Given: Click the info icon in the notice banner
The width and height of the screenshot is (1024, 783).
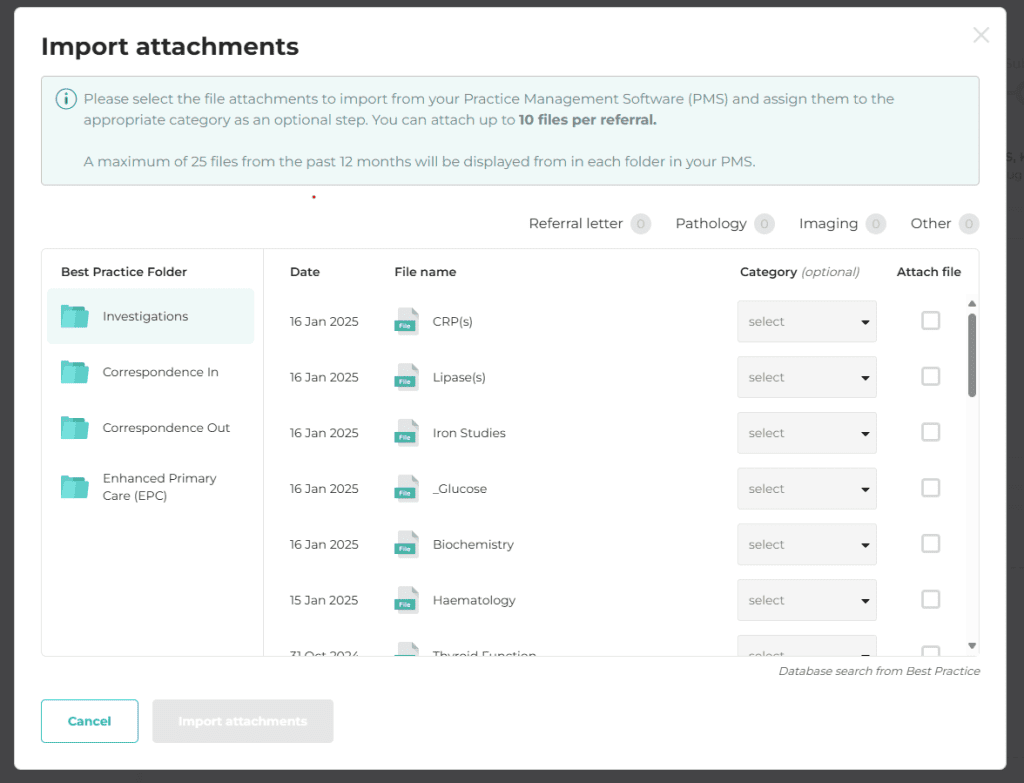Looking at the screenshot, I should [66, 99].
